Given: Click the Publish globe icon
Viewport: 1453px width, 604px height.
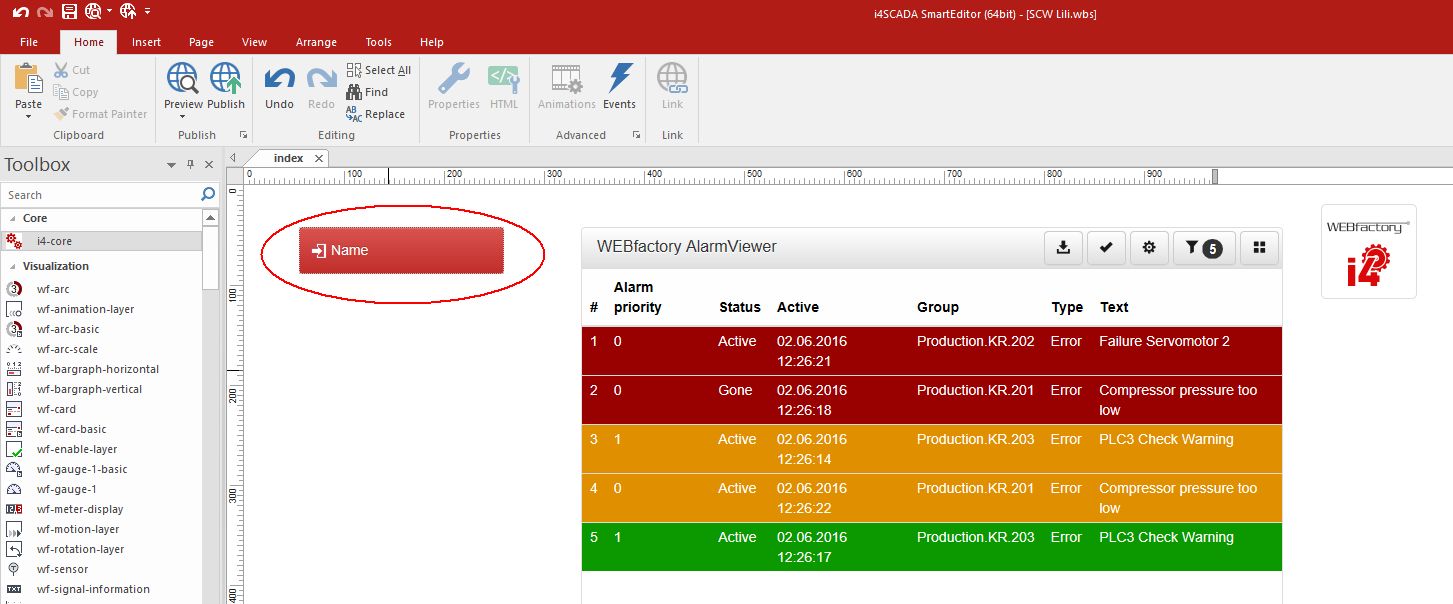Looking at the screenshot, I should [226, 79].
